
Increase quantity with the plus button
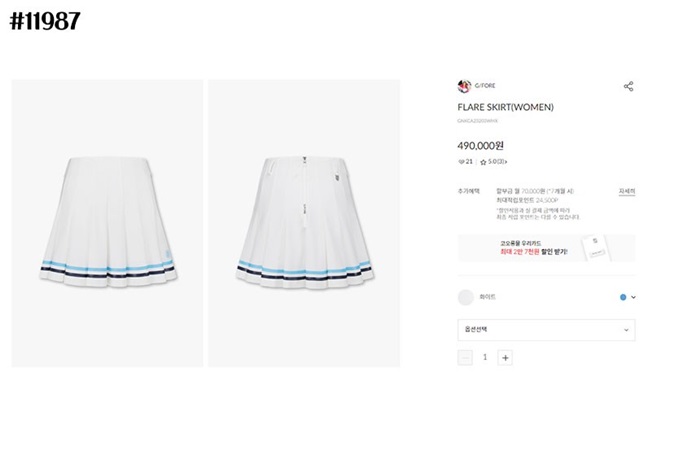tap(505, 358)
